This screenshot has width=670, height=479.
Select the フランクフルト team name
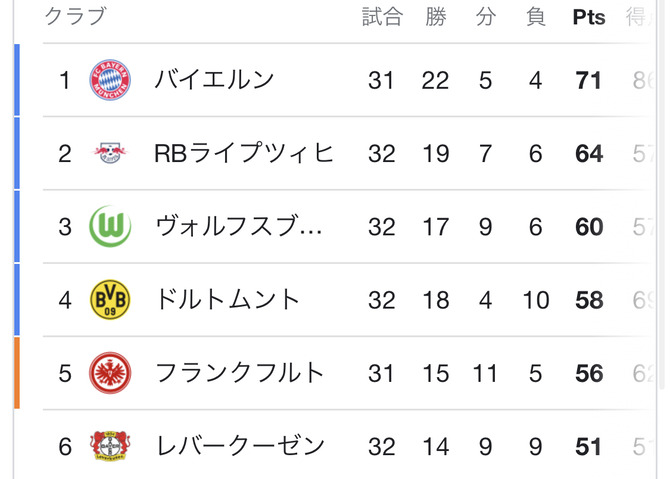tap(240, 373)
